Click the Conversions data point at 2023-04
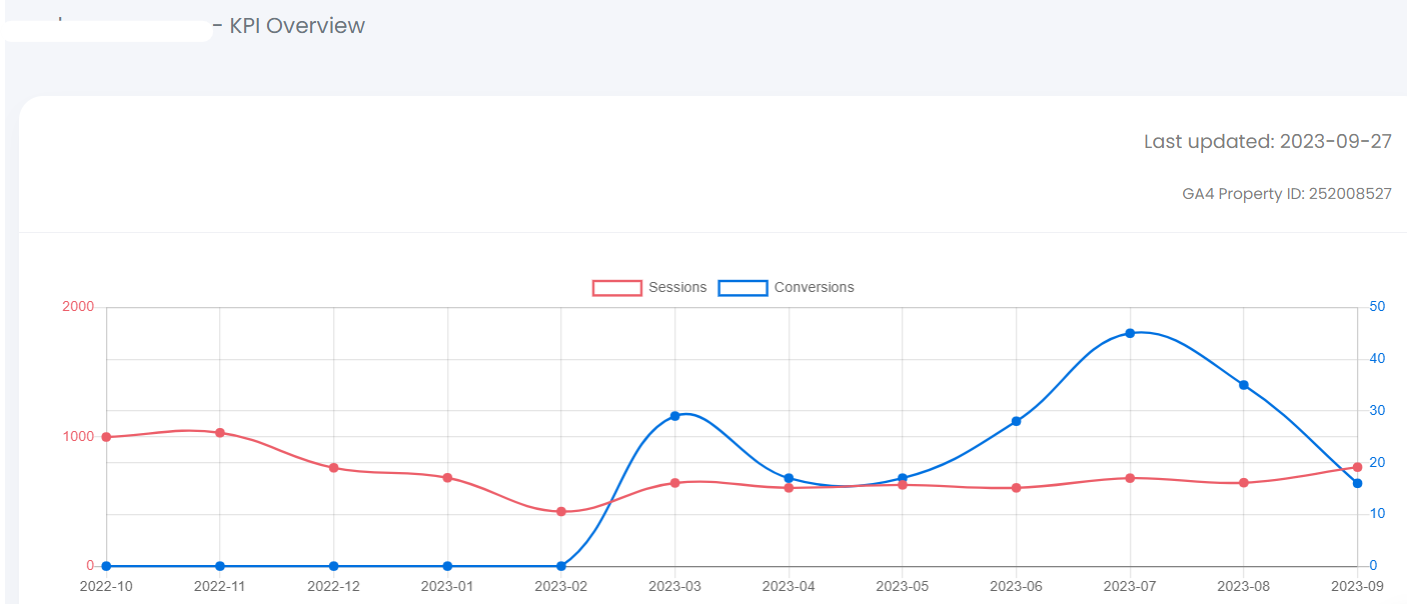Viewport: 1407px width, 604px height. coord(789,478)
